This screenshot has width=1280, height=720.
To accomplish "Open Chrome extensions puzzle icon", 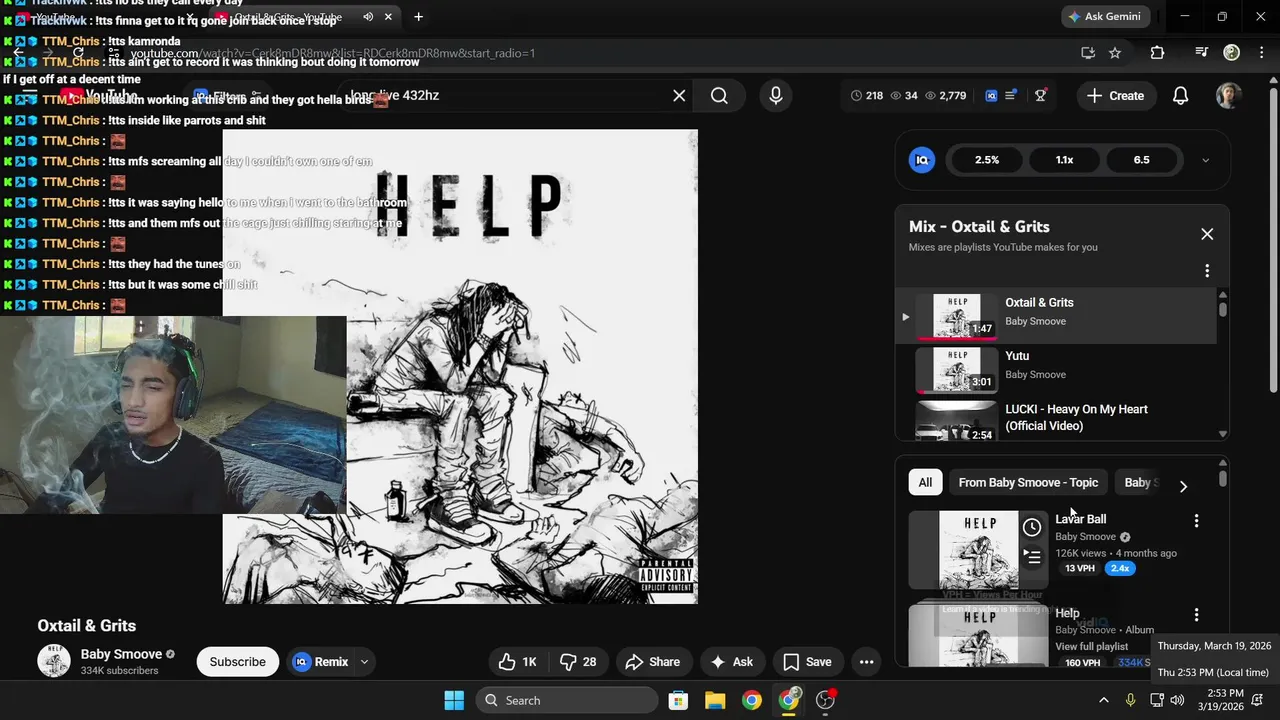I will (1157, 53).
